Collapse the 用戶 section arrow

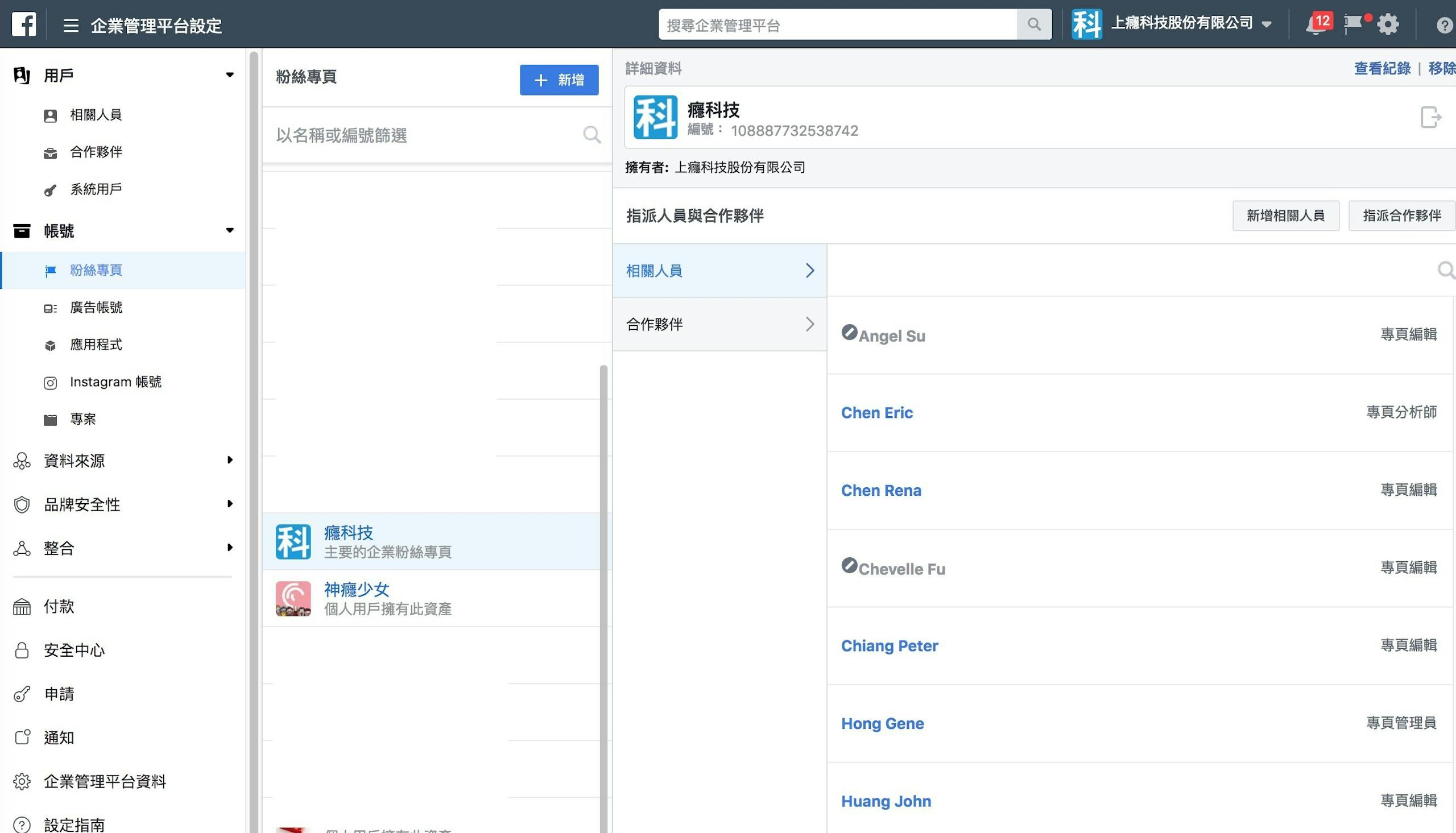(229, 75)
